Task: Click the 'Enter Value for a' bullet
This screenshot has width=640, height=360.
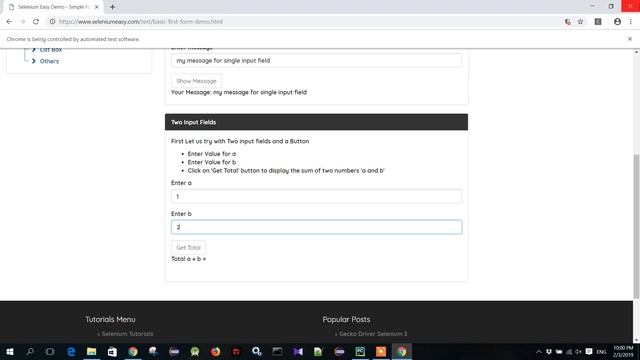Action: click(x=212, y=154)
